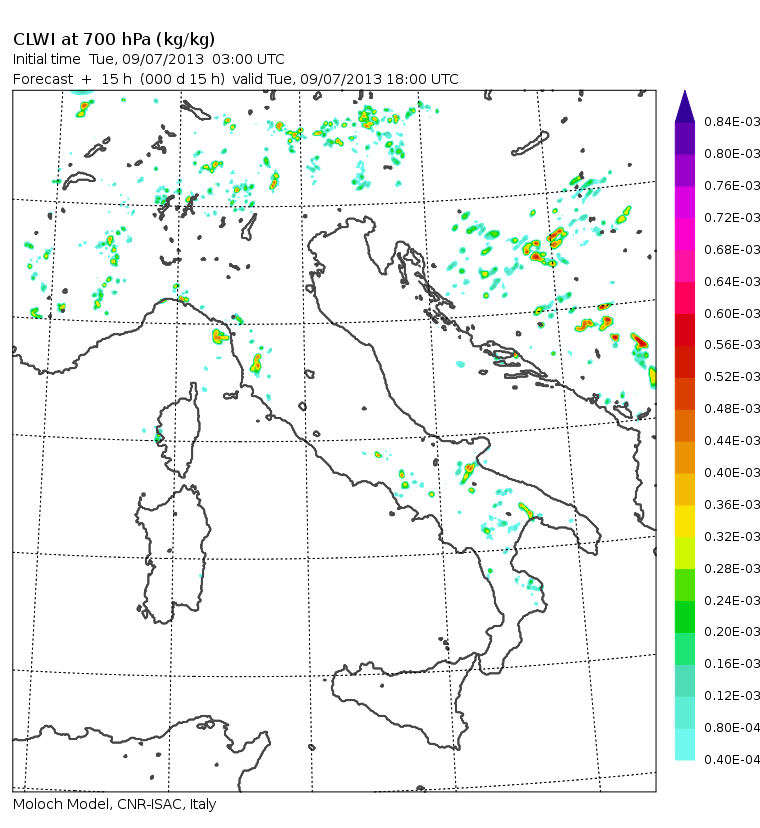
Task: Click the 0.80E-04 colorbar label
Action: tap(732, 728)
